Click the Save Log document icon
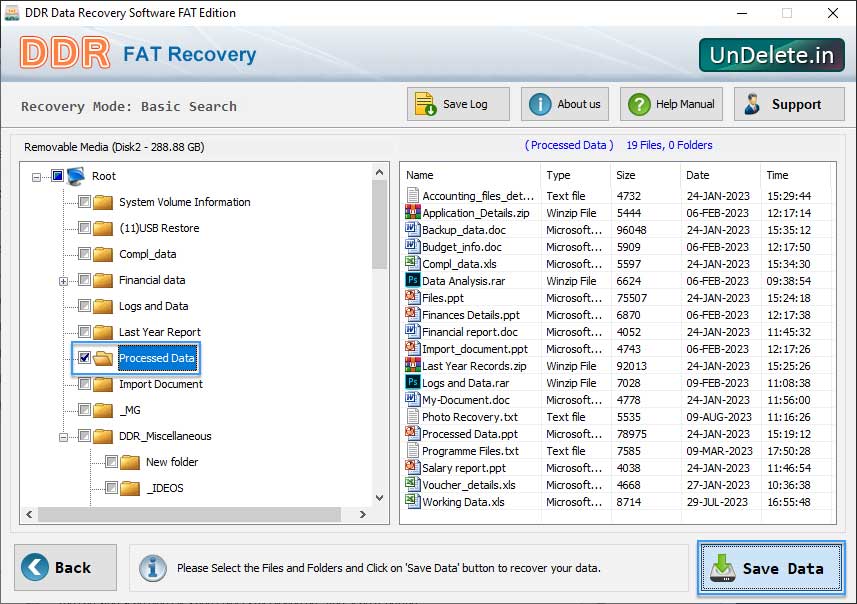Viewport: 857px width, 604px height. 425,104
